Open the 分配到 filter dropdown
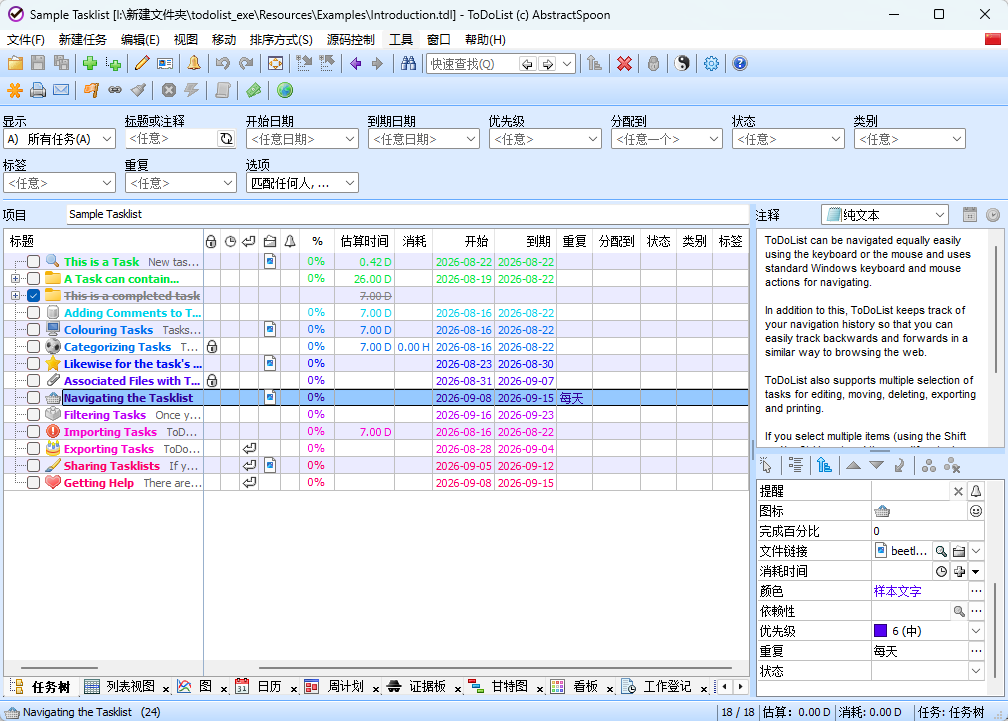Viewport: 1008px width, 721px height. tap(667, 139)
